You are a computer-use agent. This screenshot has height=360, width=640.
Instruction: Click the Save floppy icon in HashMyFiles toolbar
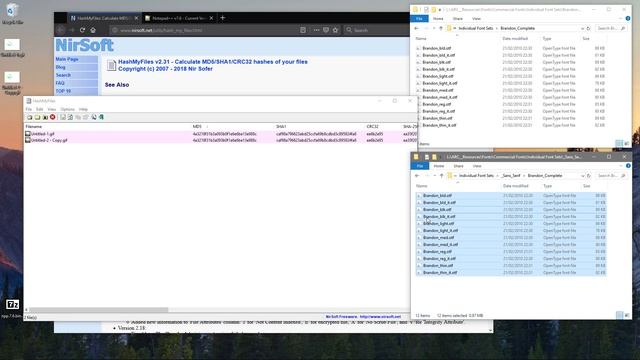tap(62, 117)
